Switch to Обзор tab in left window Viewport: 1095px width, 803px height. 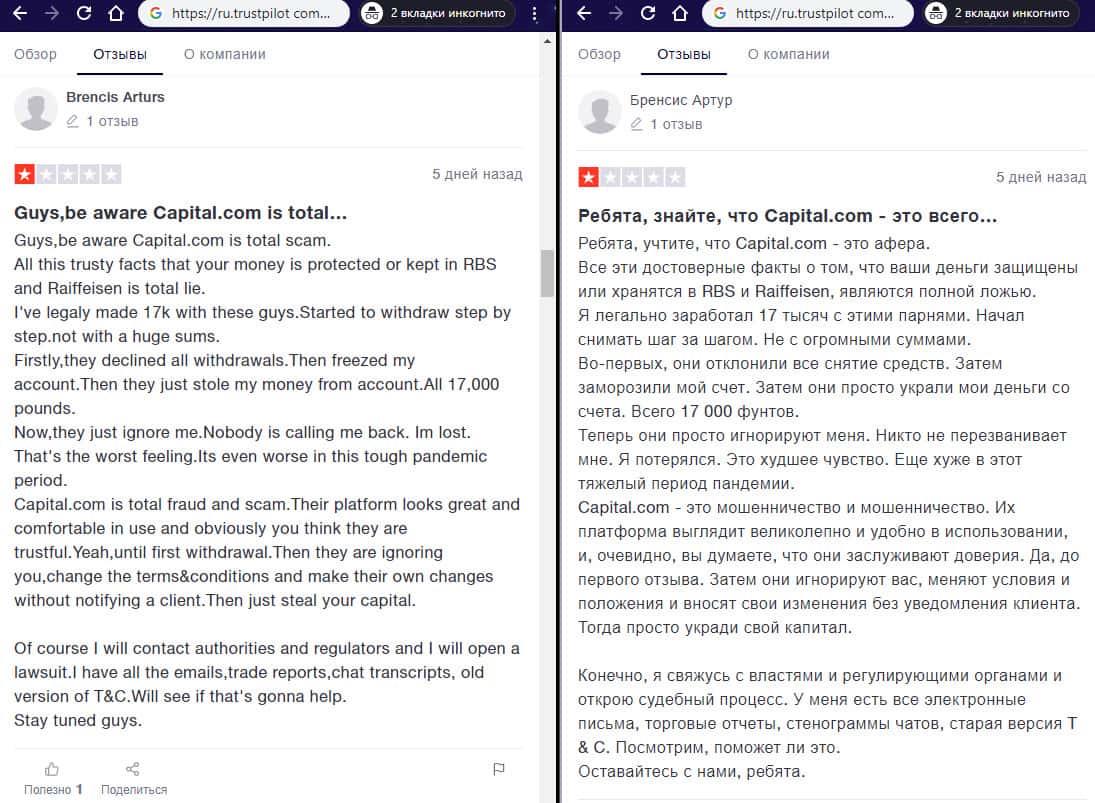pyautogui.click(x=35, y=54)
